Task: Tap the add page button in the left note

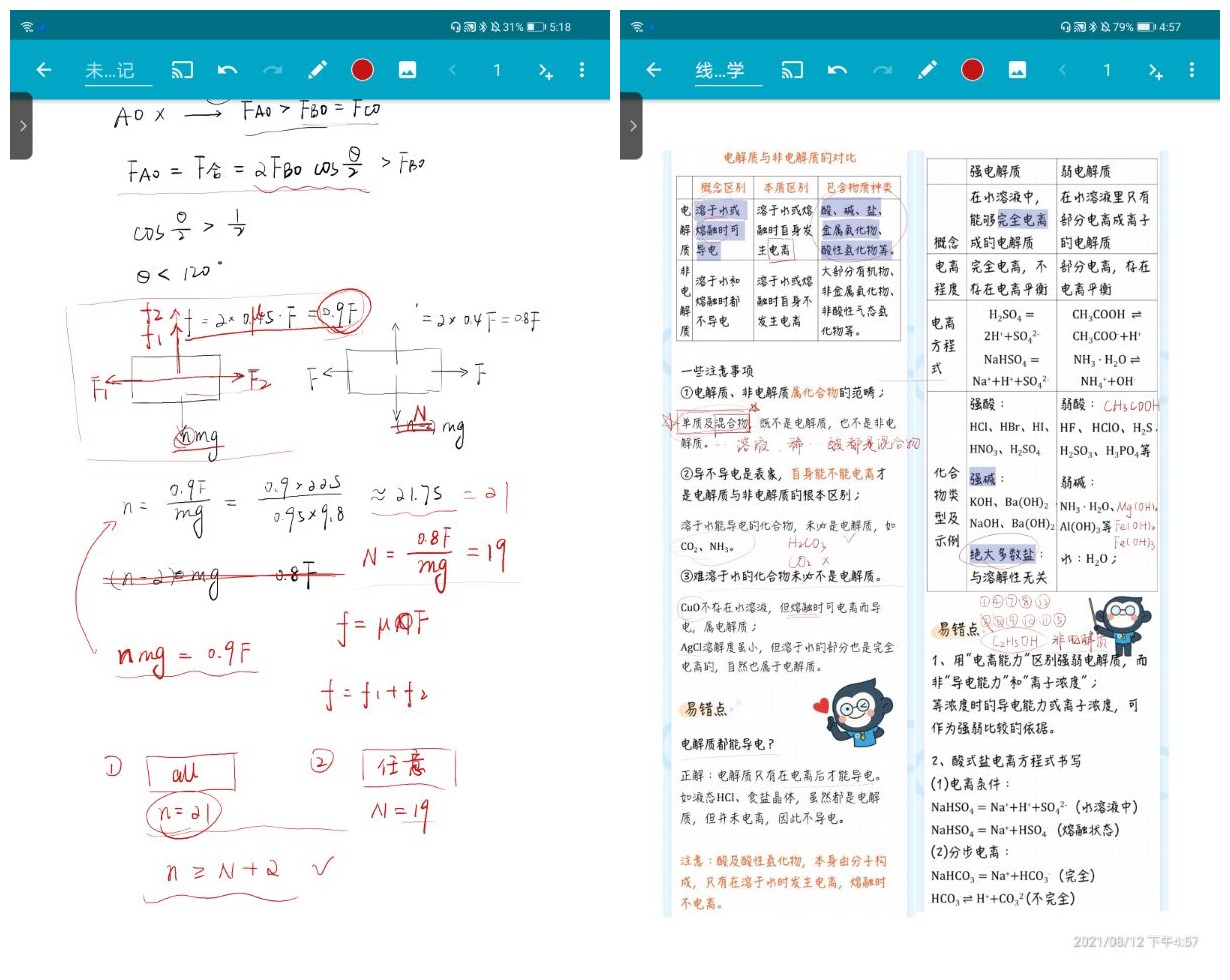Action: pos(543,72)
